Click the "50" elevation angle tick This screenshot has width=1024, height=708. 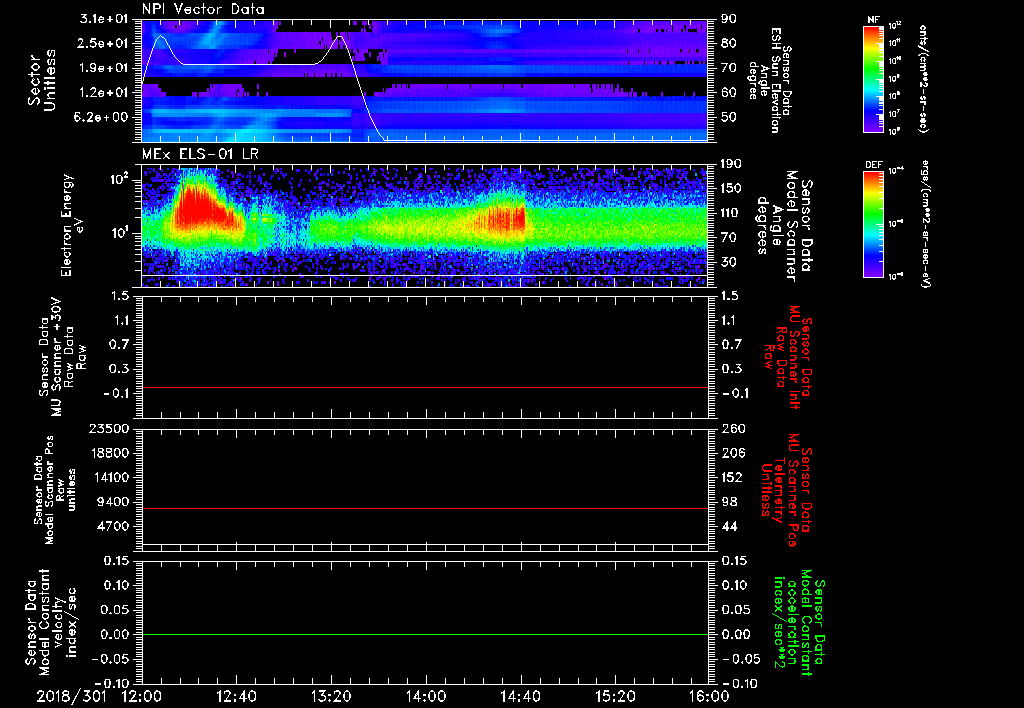click(729, 117)
